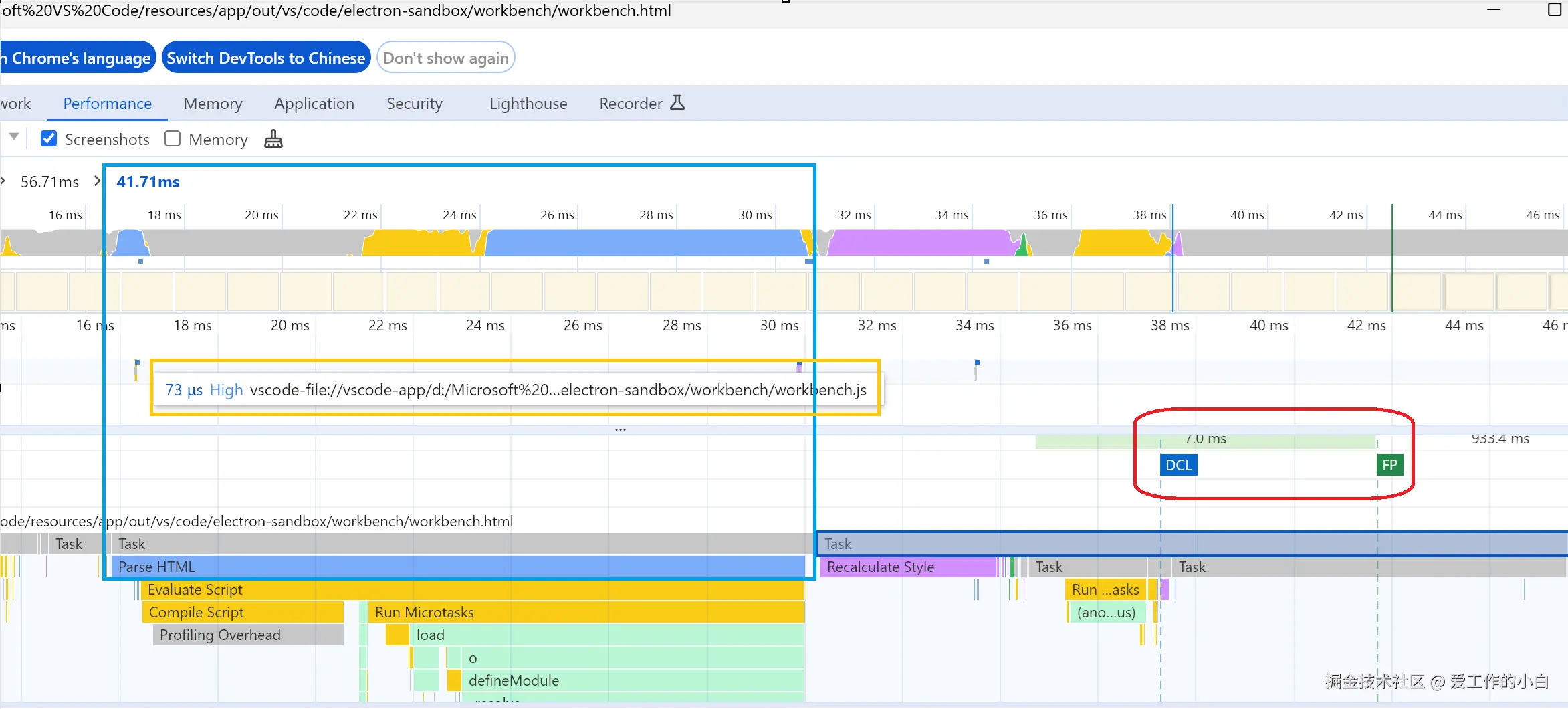Select the Run Microtasks flame bar
This screenshot has height=709, width=1568.
586,612
